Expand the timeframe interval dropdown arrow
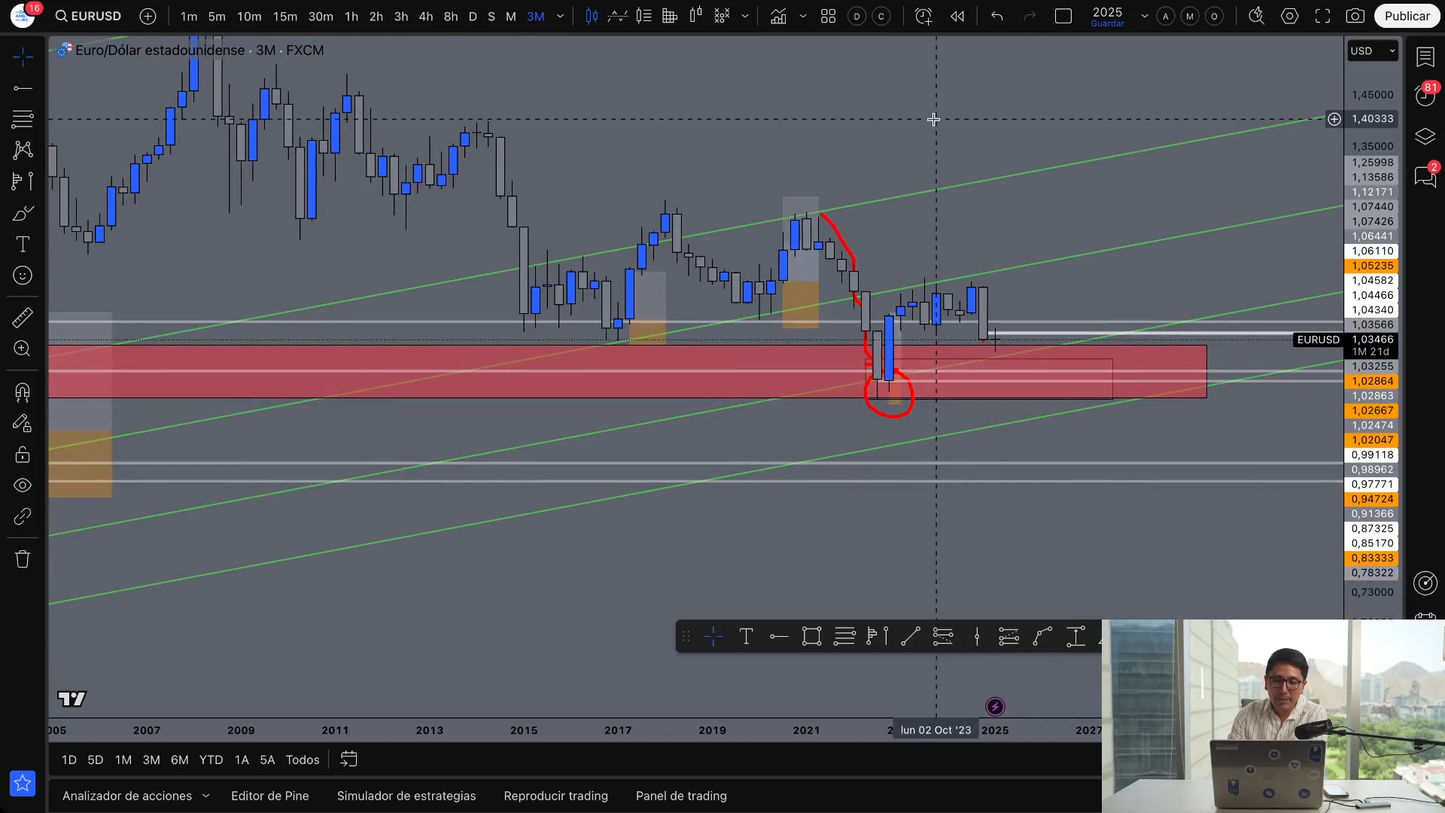 point(560,16)
